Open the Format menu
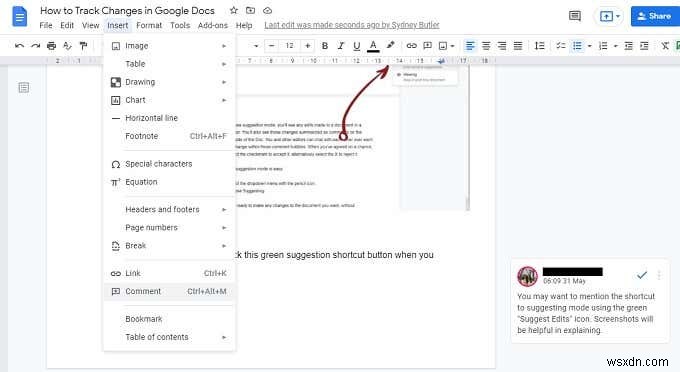Image resolution: width=680 pixels, height=372 pixels. [x=149, y=25]
